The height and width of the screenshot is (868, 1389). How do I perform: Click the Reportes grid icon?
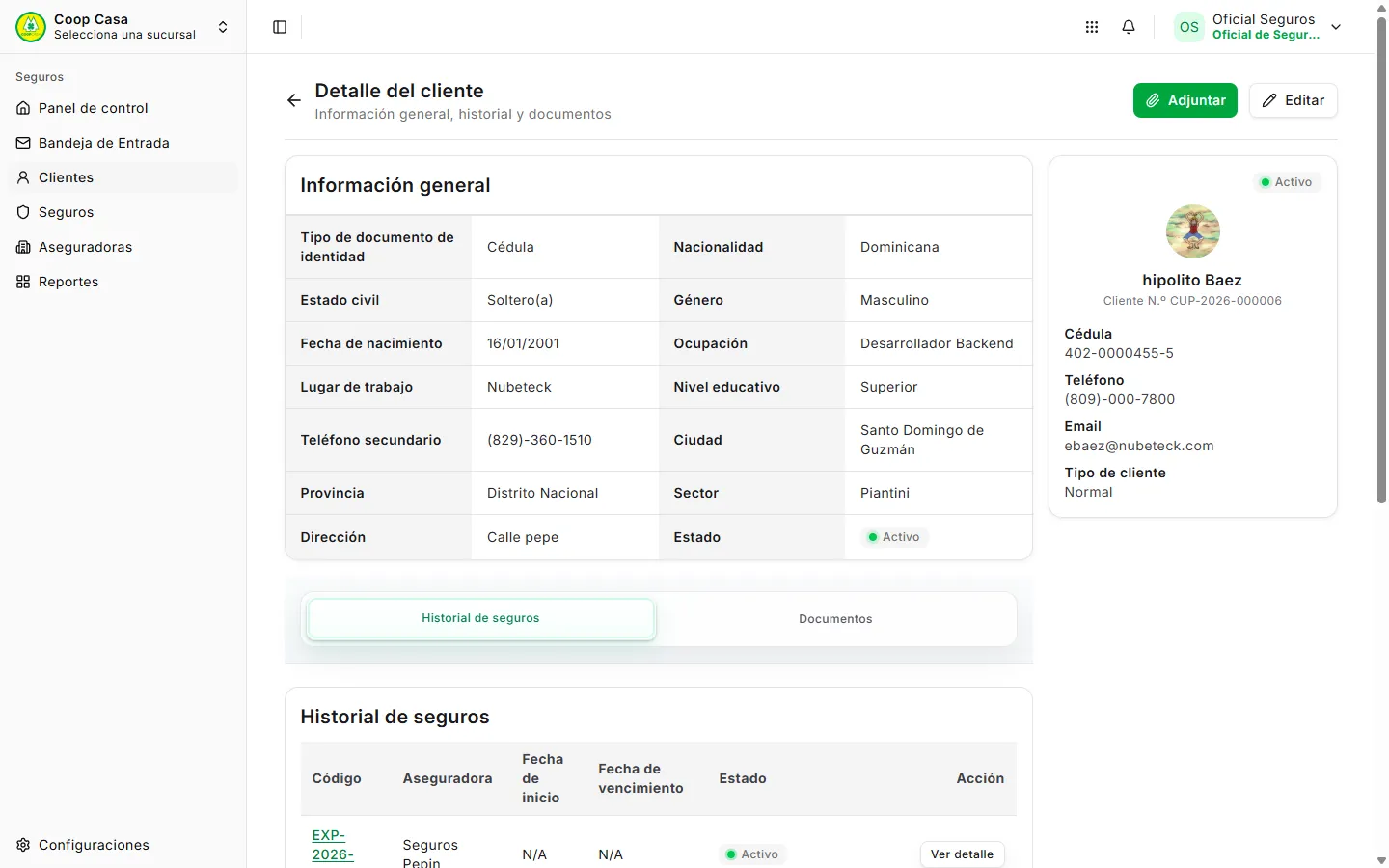click(x=23, y=282)
